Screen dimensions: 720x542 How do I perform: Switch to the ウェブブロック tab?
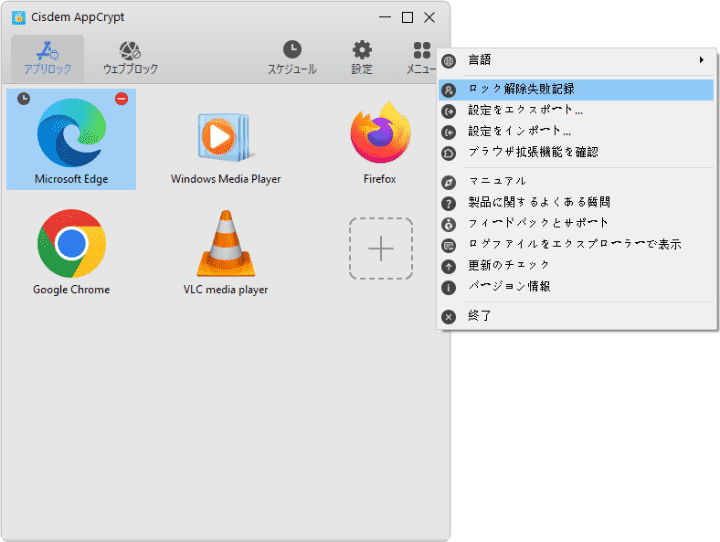tap(130, 58)
